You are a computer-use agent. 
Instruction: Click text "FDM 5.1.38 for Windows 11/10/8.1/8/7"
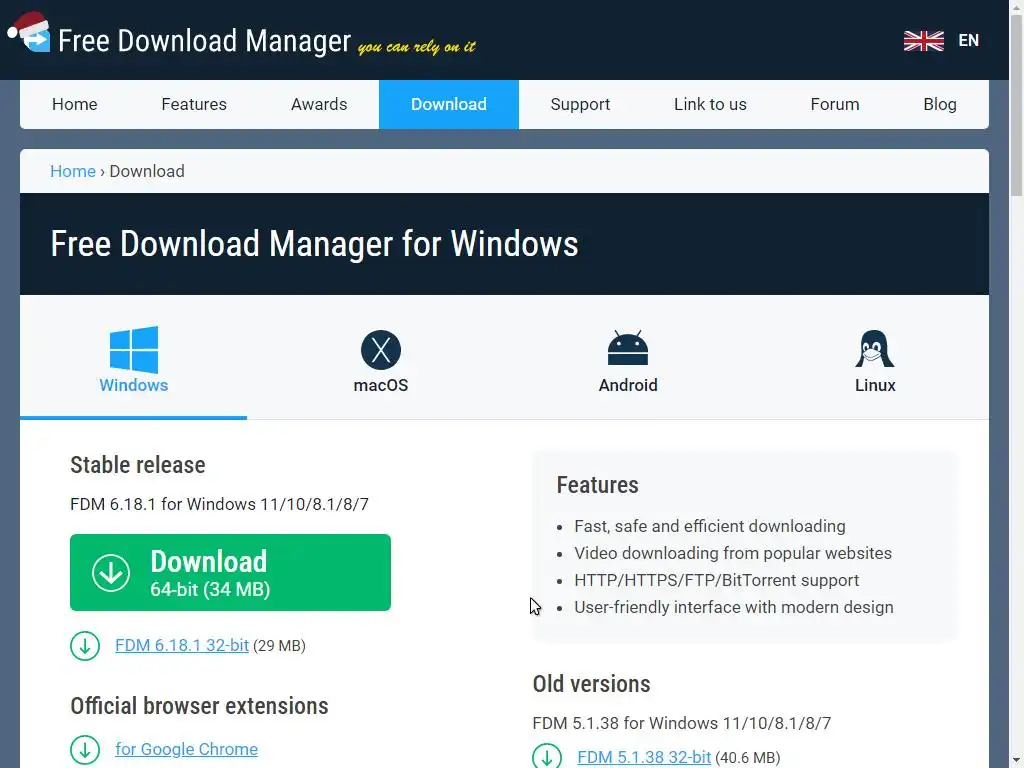click(682, 723)
